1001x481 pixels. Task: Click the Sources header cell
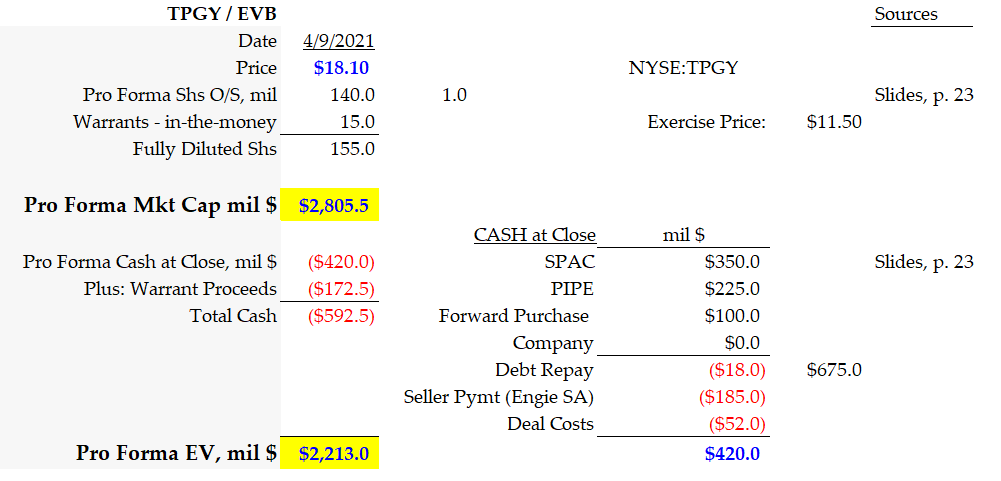pyautogui.click(x=906, y=14)
